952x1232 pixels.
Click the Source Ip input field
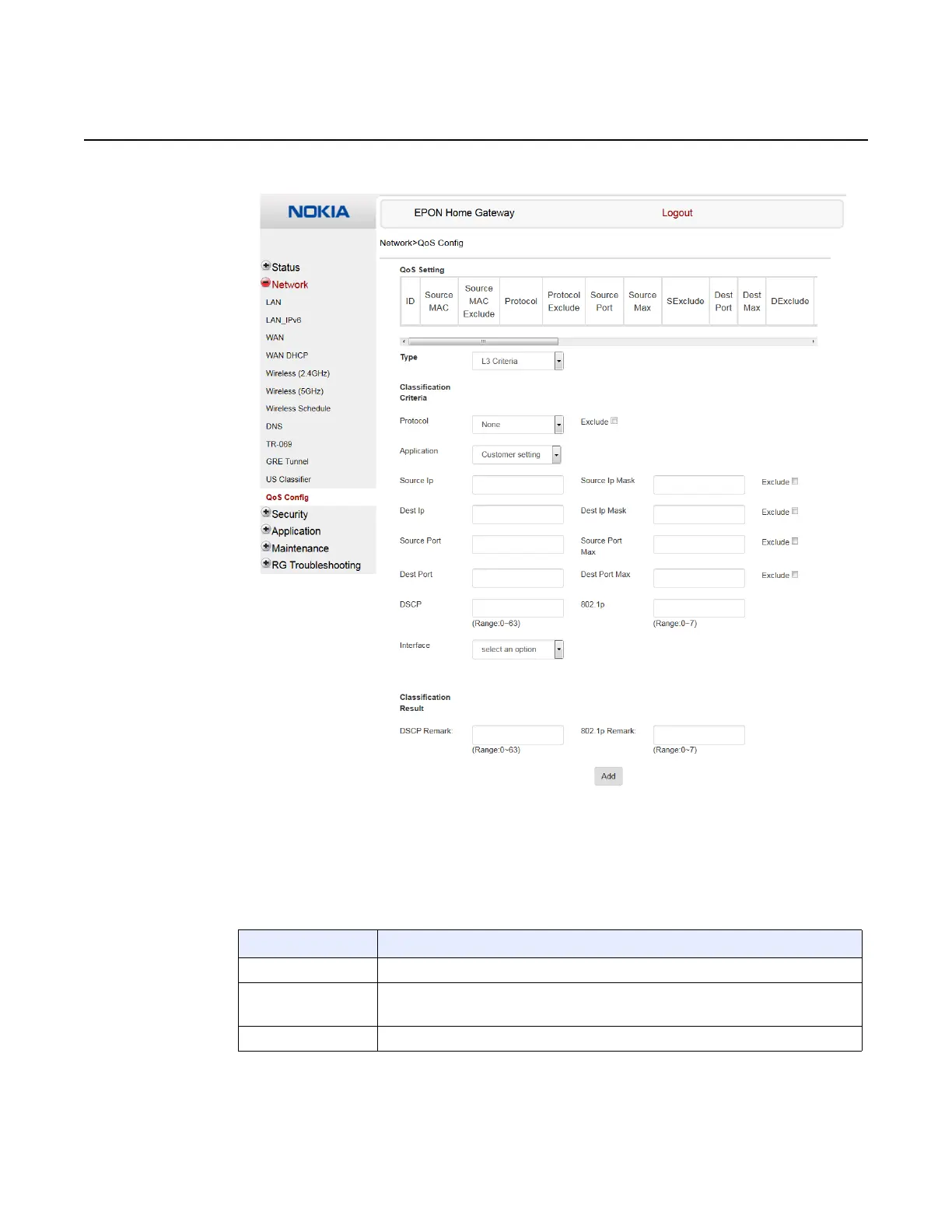tap(518, 485)
